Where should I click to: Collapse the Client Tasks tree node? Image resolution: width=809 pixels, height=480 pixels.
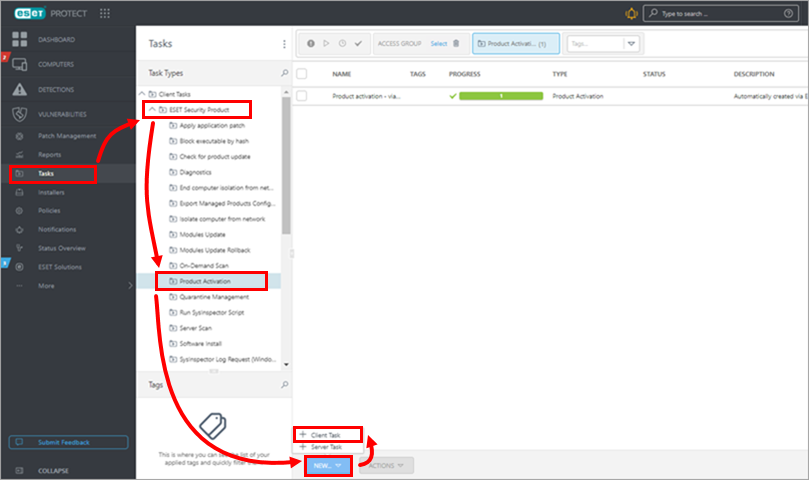pyautogui.click(x=142, y=93)
